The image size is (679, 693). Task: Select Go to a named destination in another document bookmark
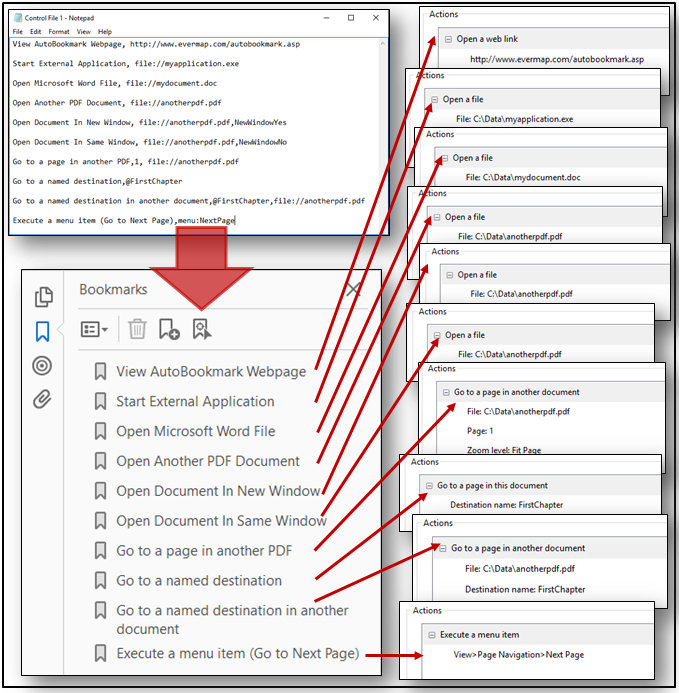click(232, 620)
